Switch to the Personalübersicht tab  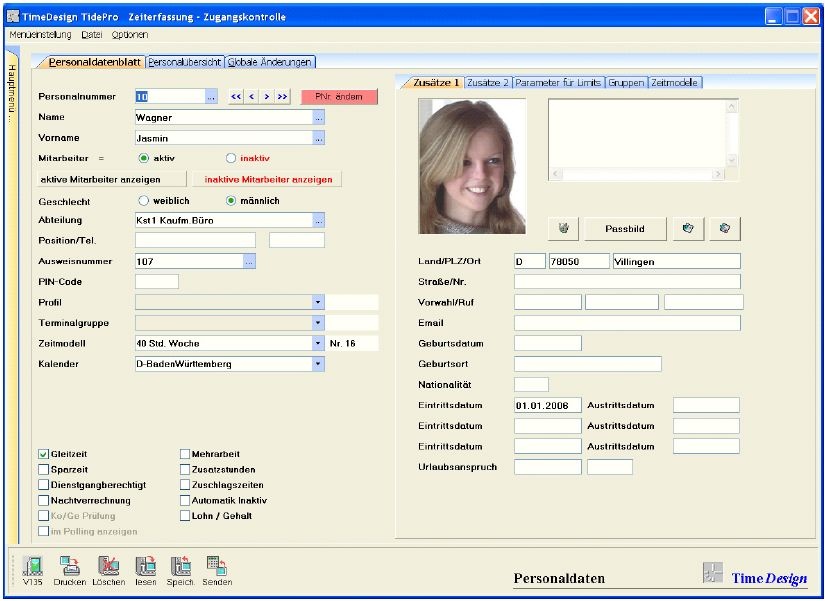pyautogui.click(x=185, y=62)
